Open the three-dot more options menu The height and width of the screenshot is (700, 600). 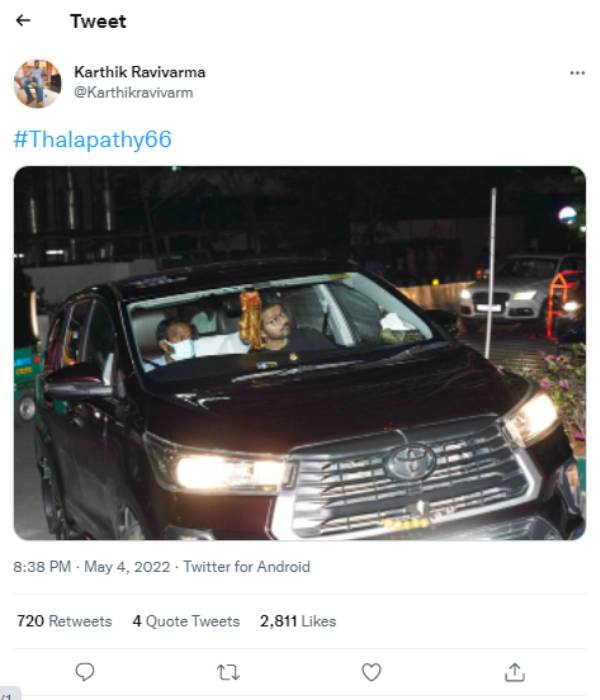(x=577, y=73)
